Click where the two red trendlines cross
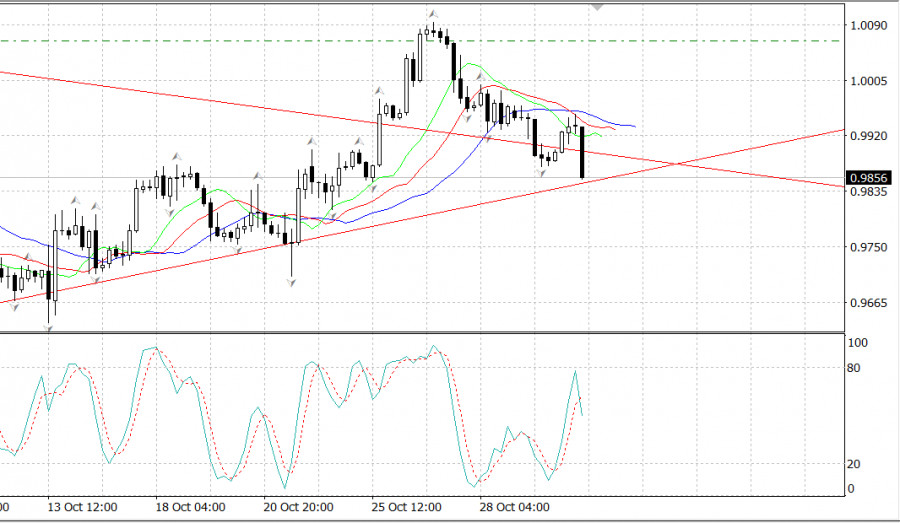 pyautogui.click(x=678, y=164)
